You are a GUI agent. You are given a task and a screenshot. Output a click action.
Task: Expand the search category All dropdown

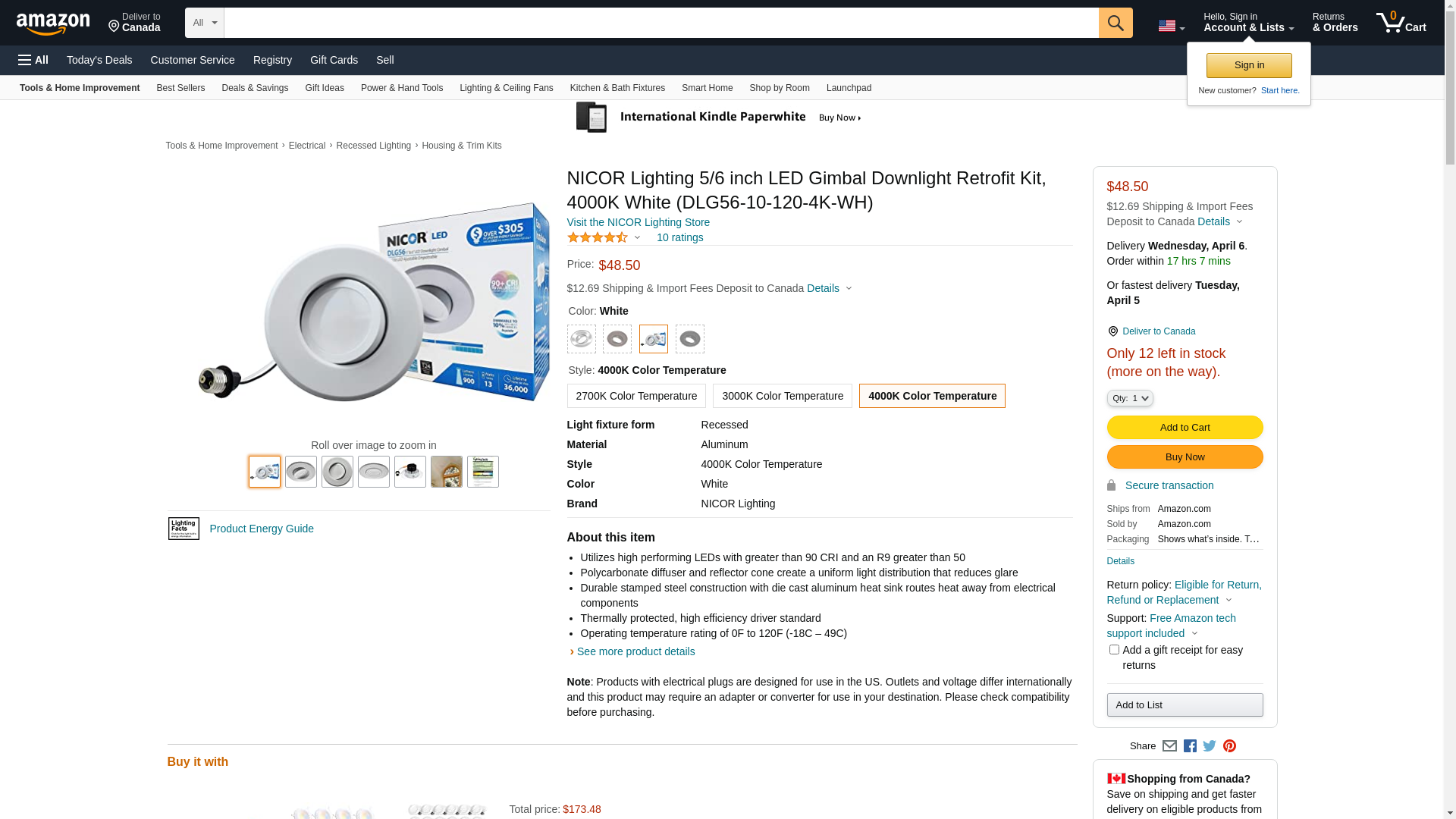tap(205, 23)
